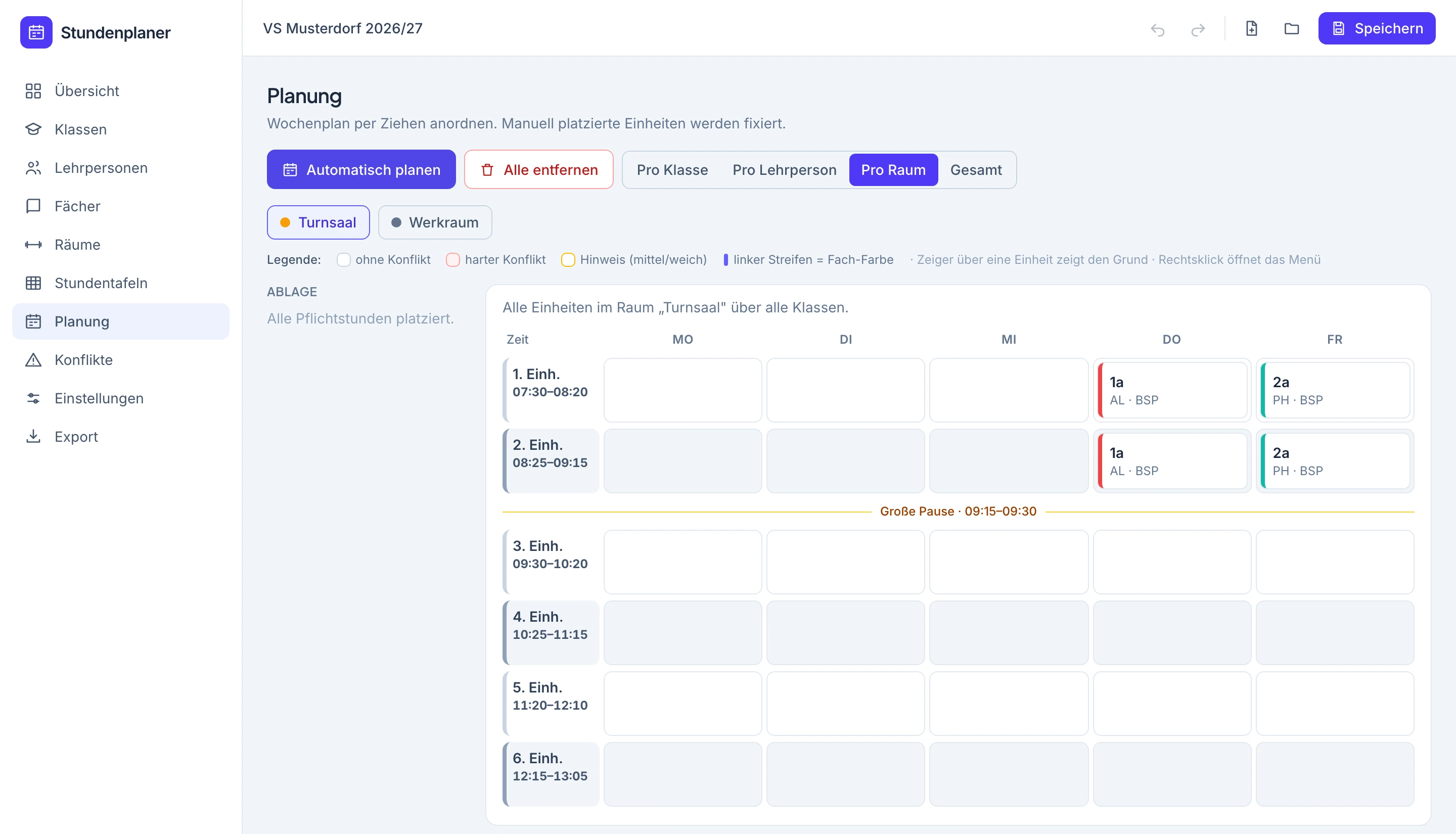
Task: Open Übersicht via its grid icon
Action: pyautogui.click(x=33, y=91)
